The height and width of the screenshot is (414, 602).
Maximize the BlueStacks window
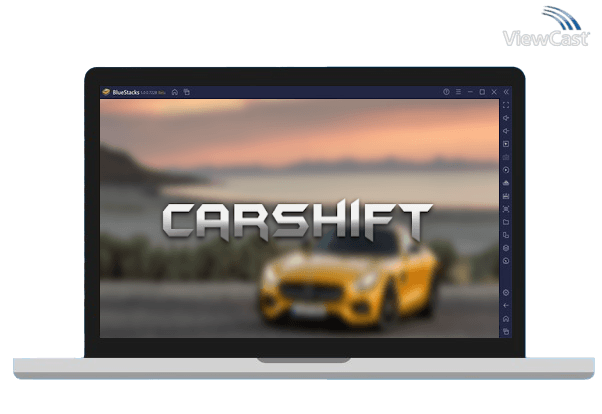[482, 92]
